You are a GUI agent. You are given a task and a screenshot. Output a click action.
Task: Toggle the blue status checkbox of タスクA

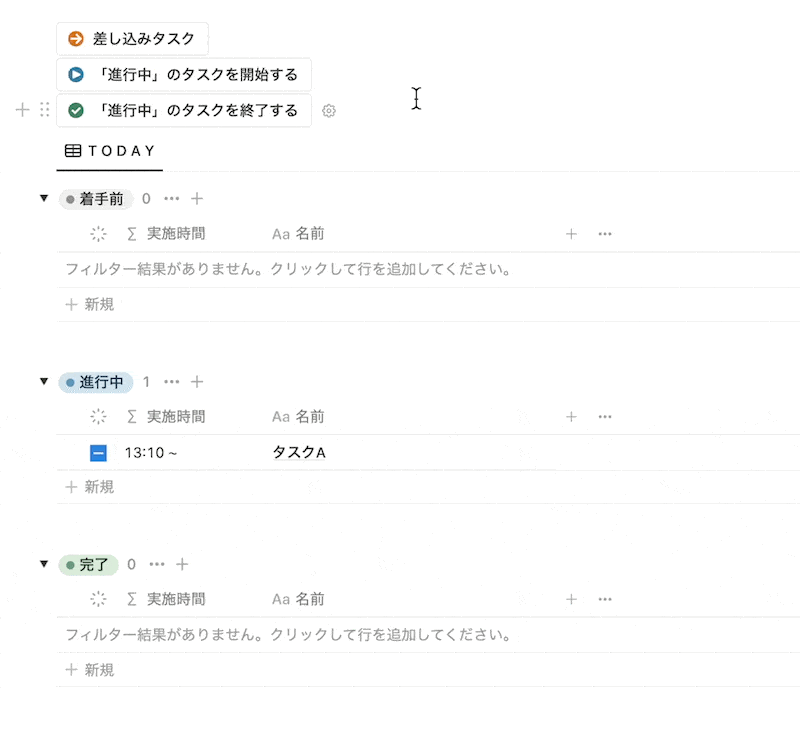click(98, 453)
